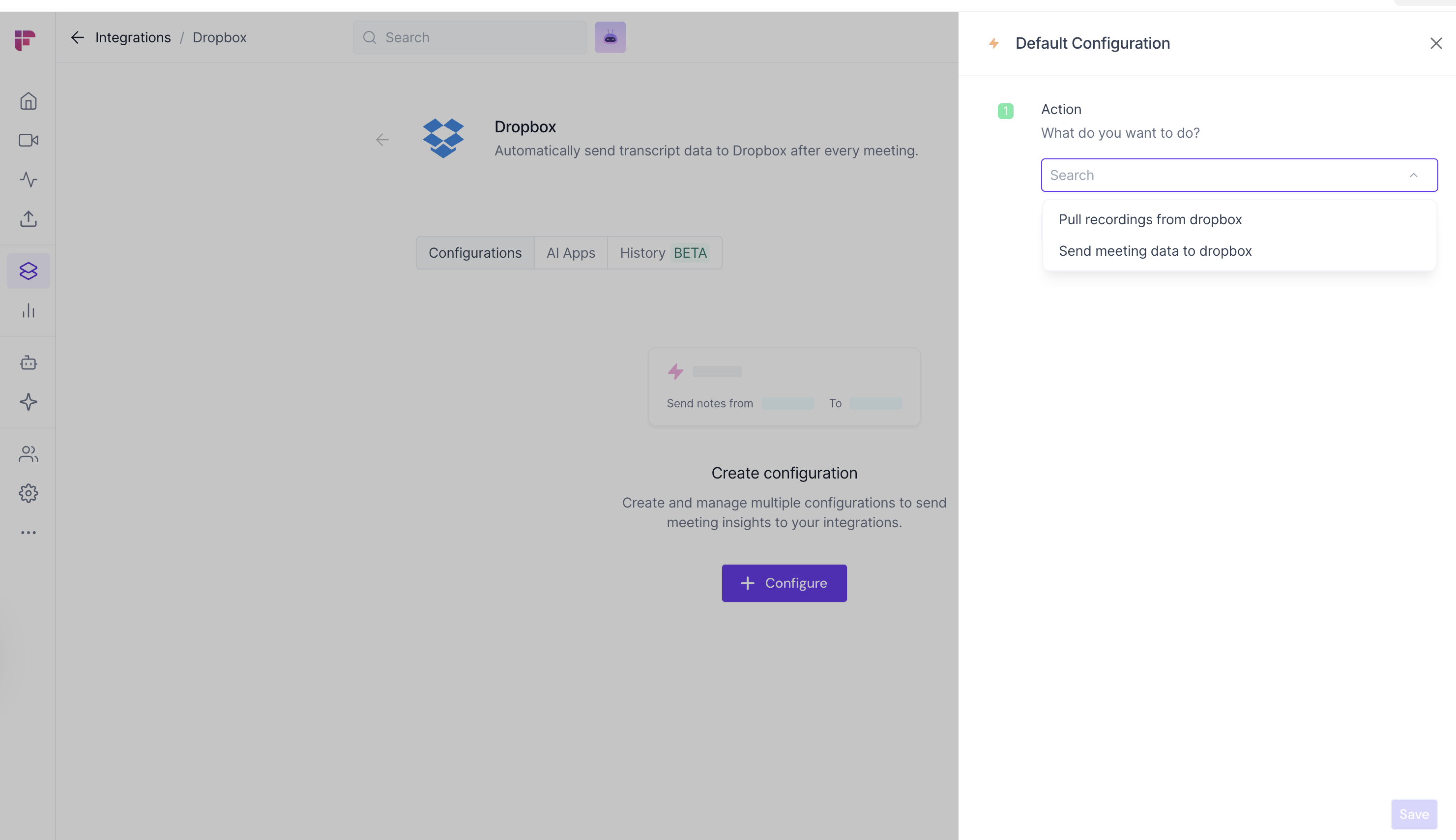Click the Configure button
This screenshot has width=1456, height=840.
[x=784, y=583]
